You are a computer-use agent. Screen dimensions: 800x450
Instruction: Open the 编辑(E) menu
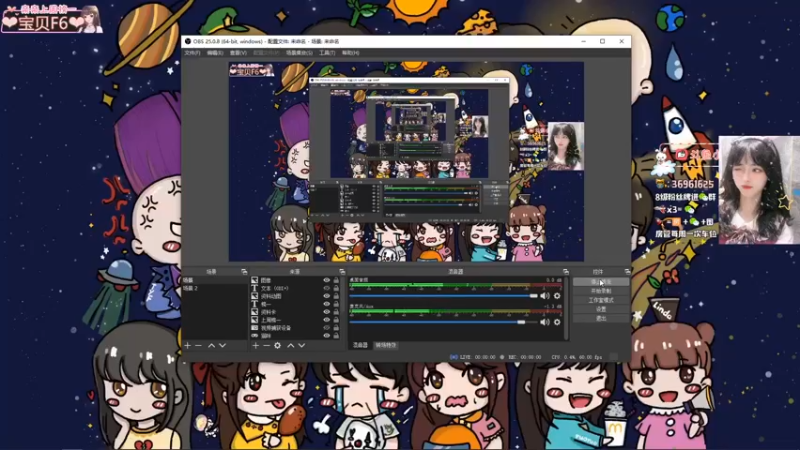pos(215,53)
